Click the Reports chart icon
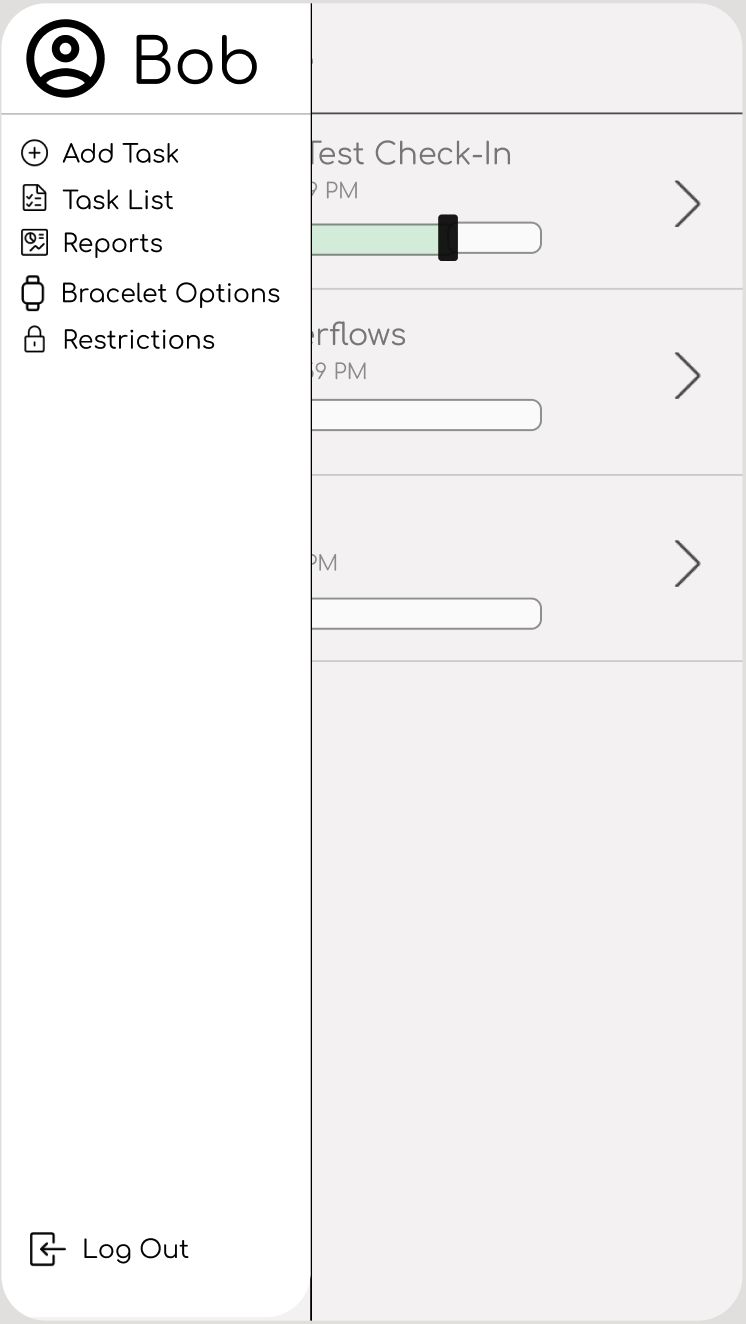746x1324 pixels. click(x=34, y=243)
